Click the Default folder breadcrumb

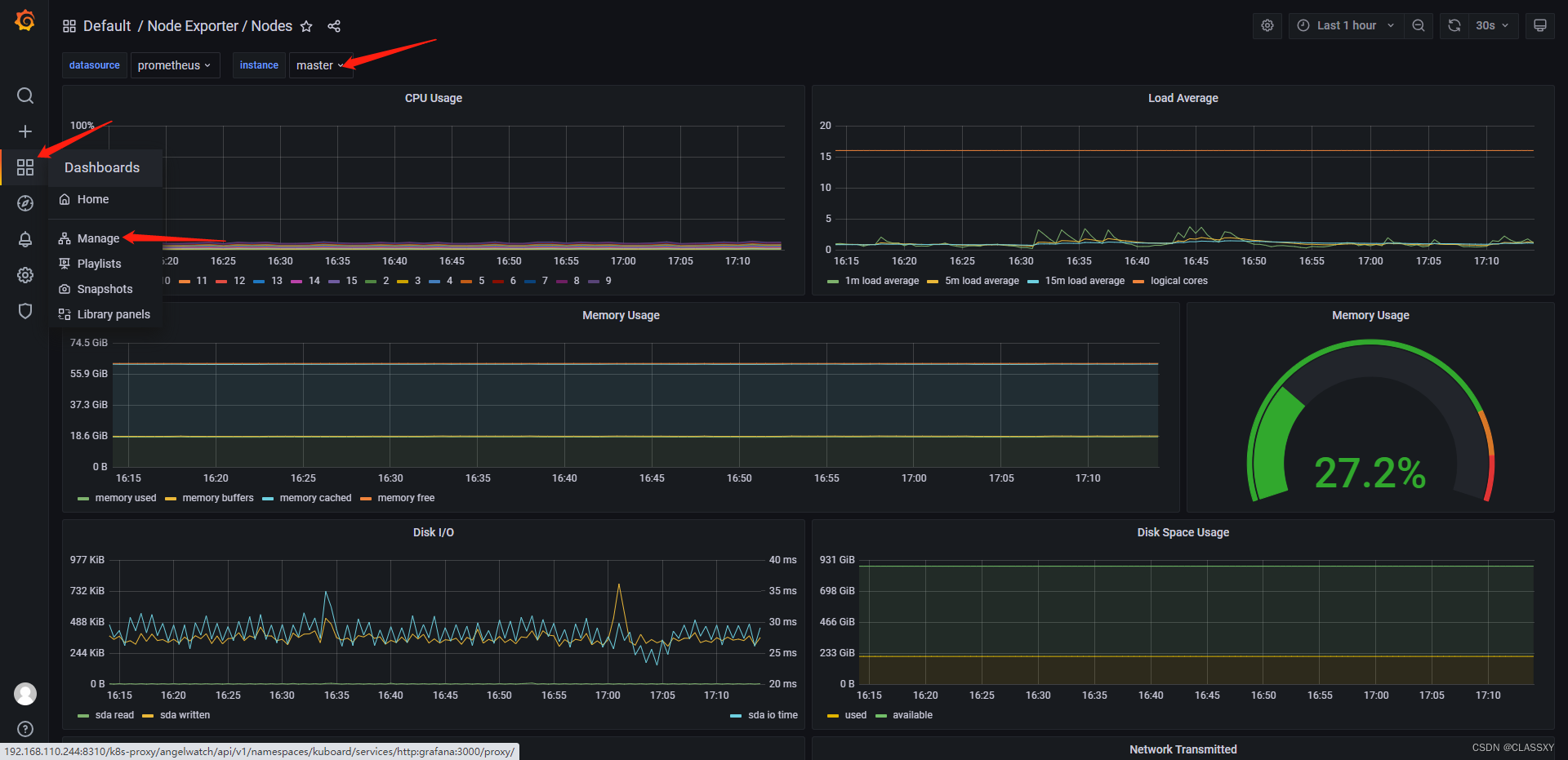[107, 26]
